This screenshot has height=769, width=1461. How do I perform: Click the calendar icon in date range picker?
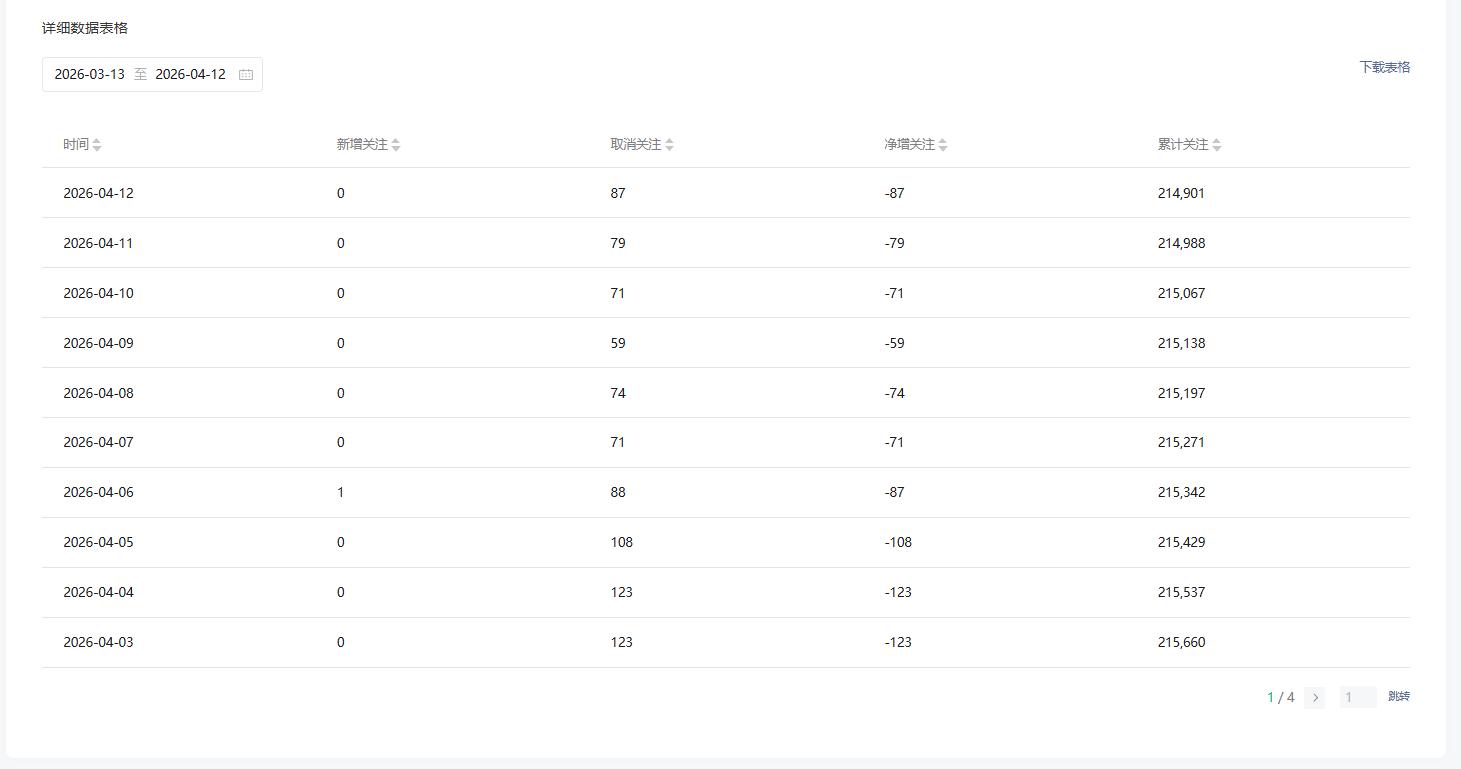[246, 75]
